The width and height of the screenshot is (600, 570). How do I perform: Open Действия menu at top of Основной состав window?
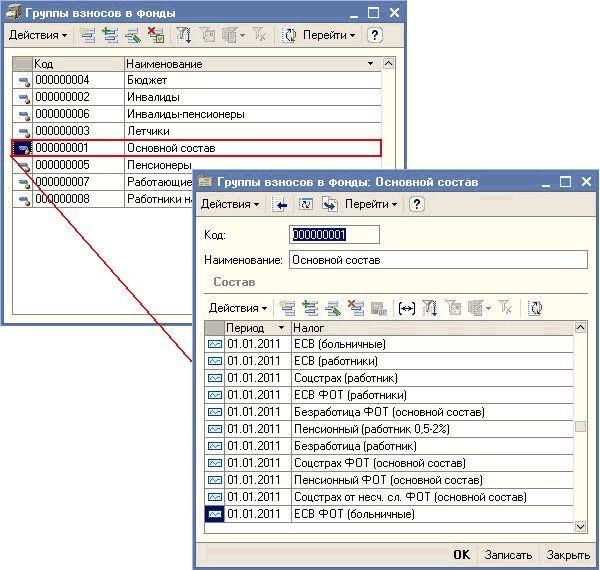click(231, 204)
